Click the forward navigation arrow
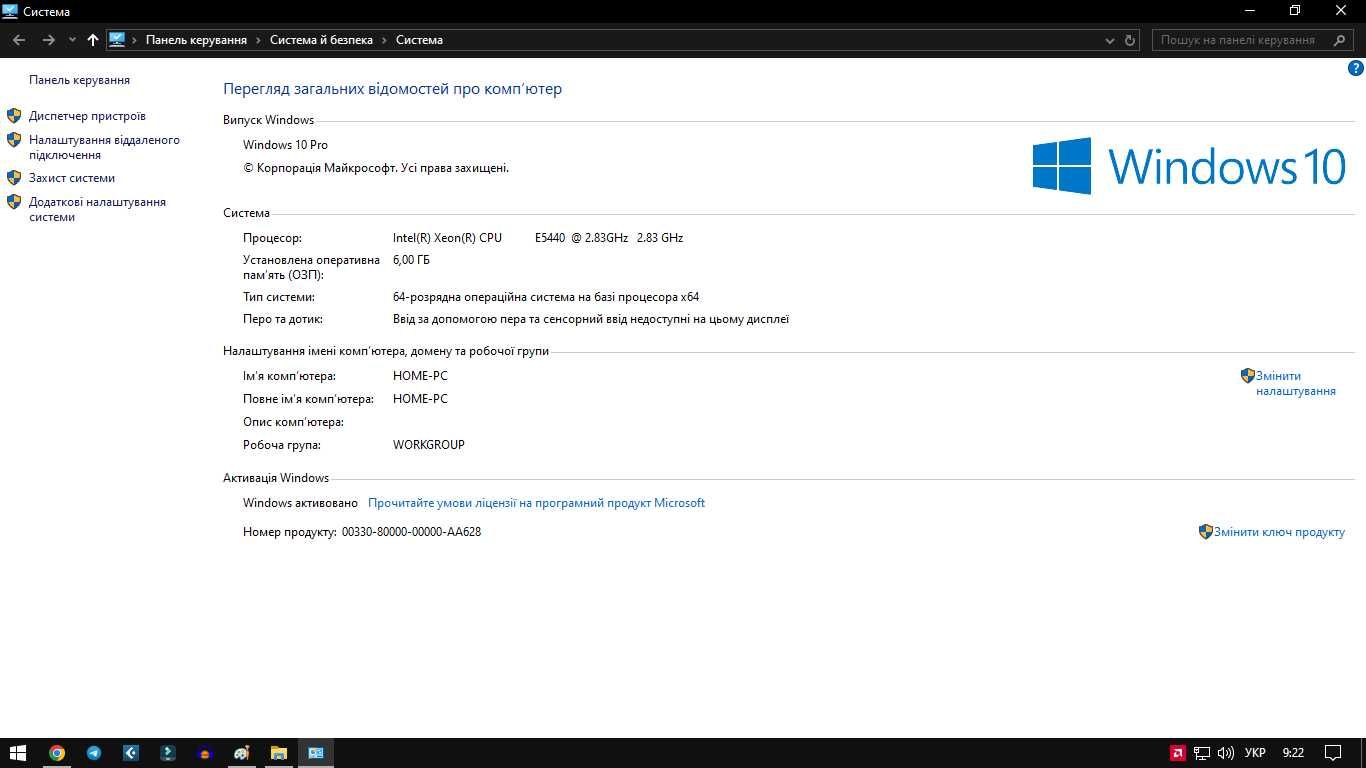This screenshot has width=1366, height=768. 48,40
